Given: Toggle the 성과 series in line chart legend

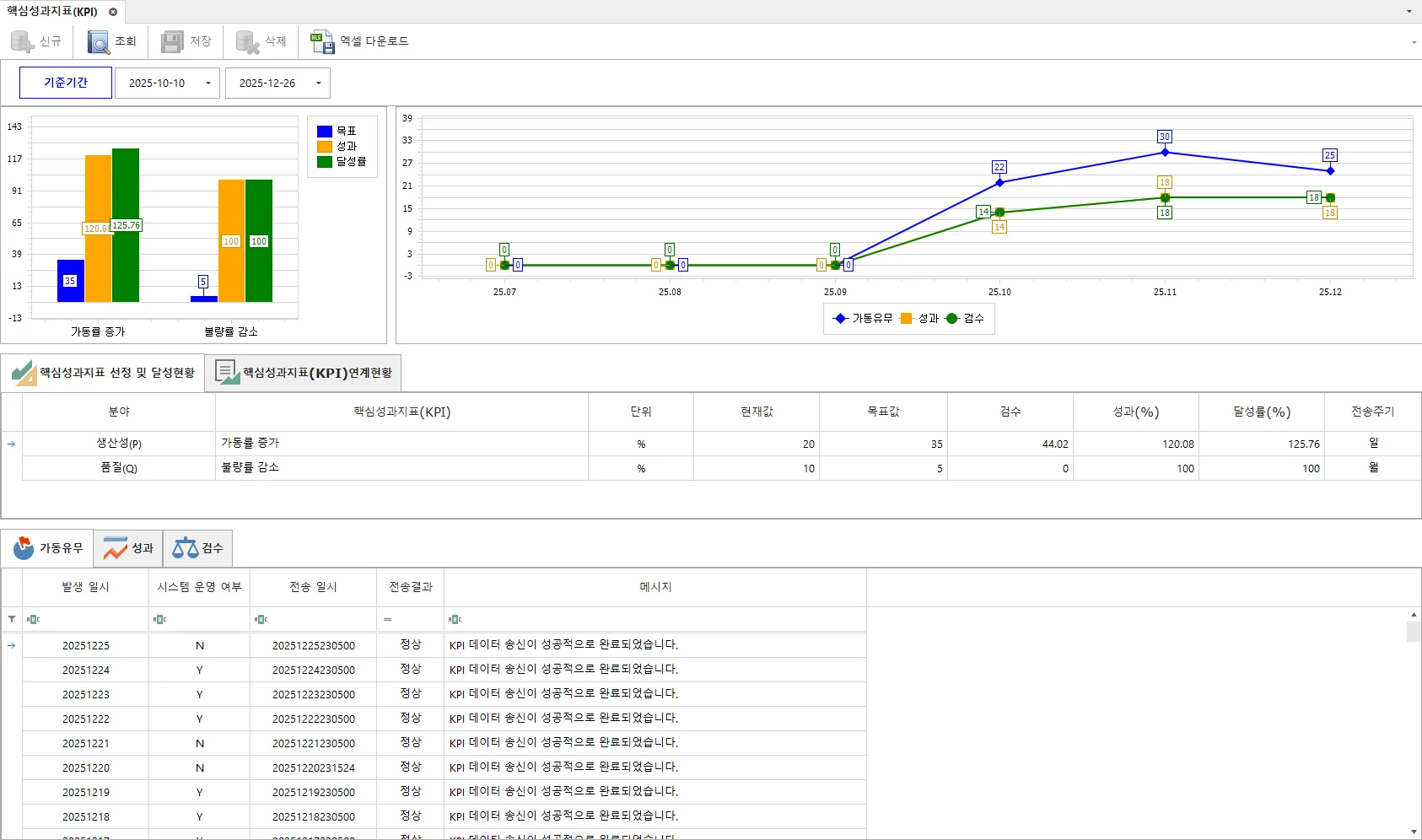Looking at the screenshot, I should (919, 318).
